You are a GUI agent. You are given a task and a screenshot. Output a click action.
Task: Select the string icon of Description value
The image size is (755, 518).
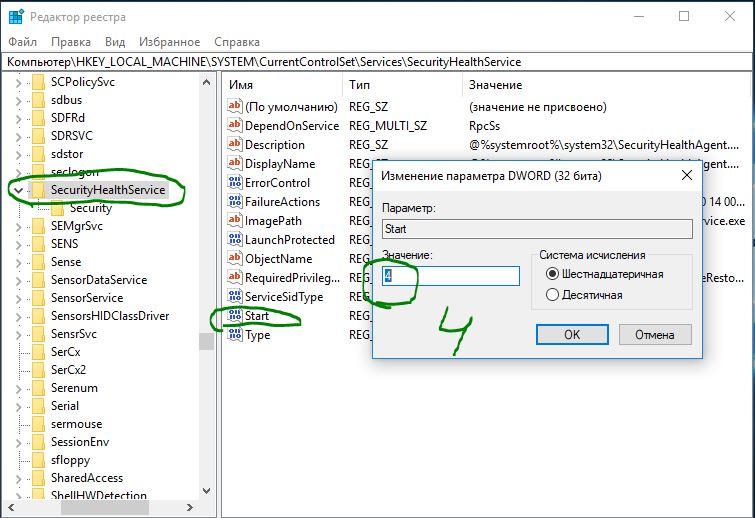(234, 144)
